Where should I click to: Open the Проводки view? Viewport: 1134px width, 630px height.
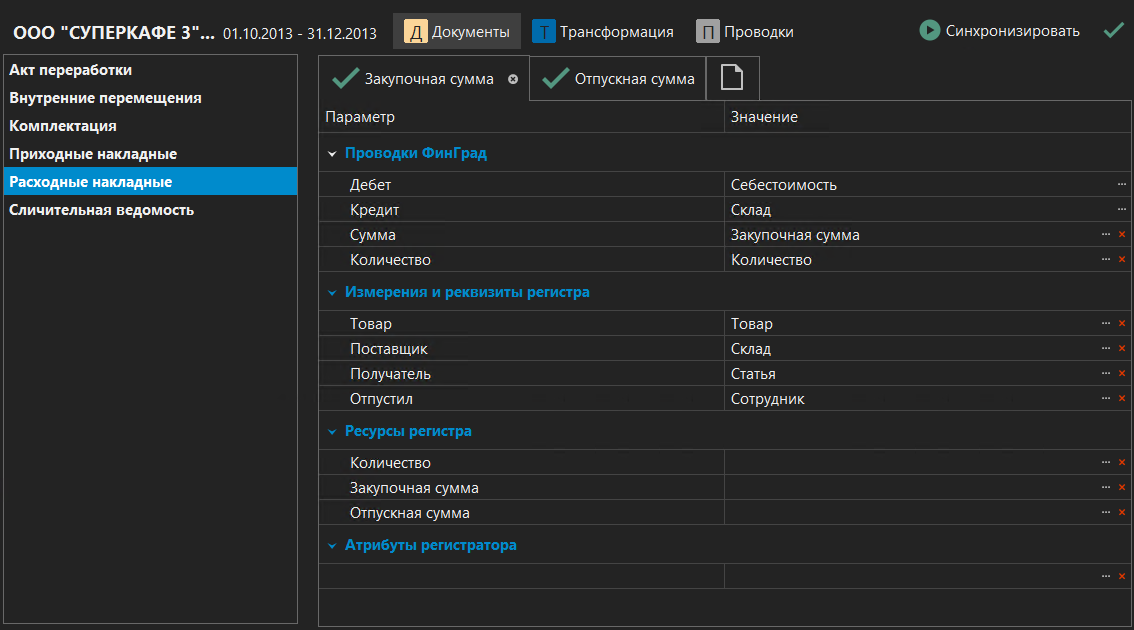click(x=745, y=32)
